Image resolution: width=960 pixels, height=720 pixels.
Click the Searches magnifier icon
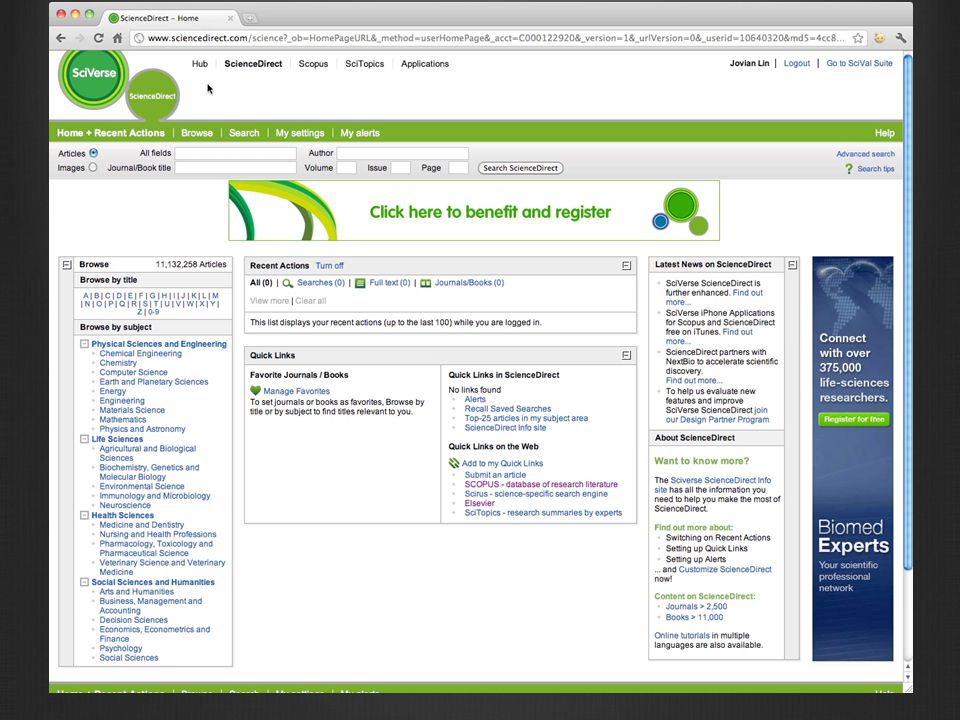[x=288, y=283]
